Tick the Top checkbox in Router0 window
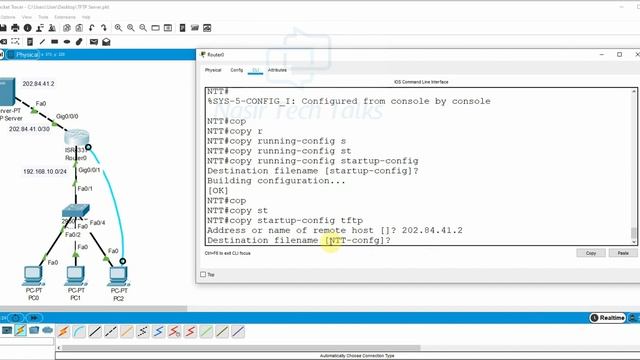 tap(203, 274)
